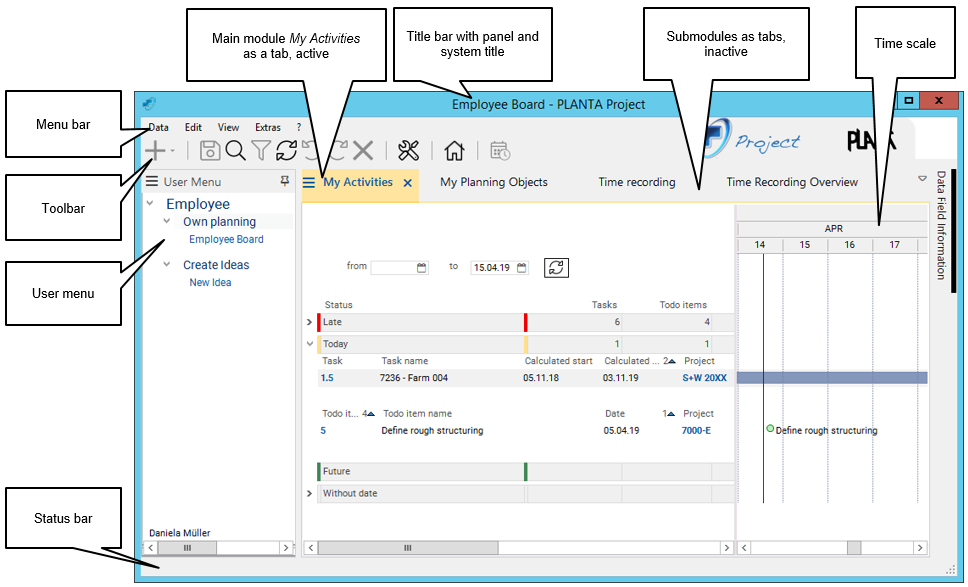Click the Refresh arrows icon in the toolbar

pyautogui.click(x=286, y=150)
